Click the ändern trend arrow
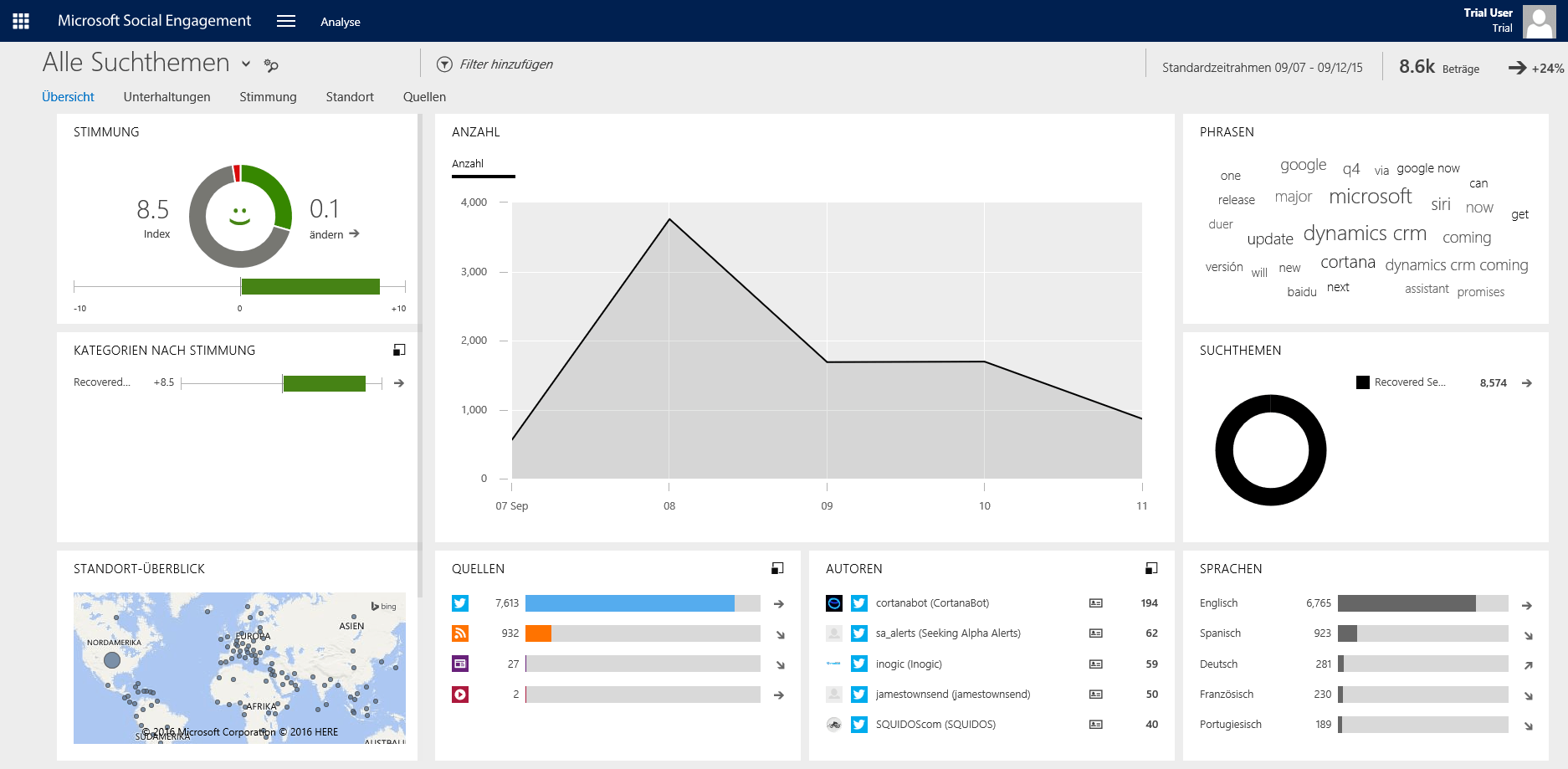Screen dimensions: 1568x769 click(x=355, y=233)
